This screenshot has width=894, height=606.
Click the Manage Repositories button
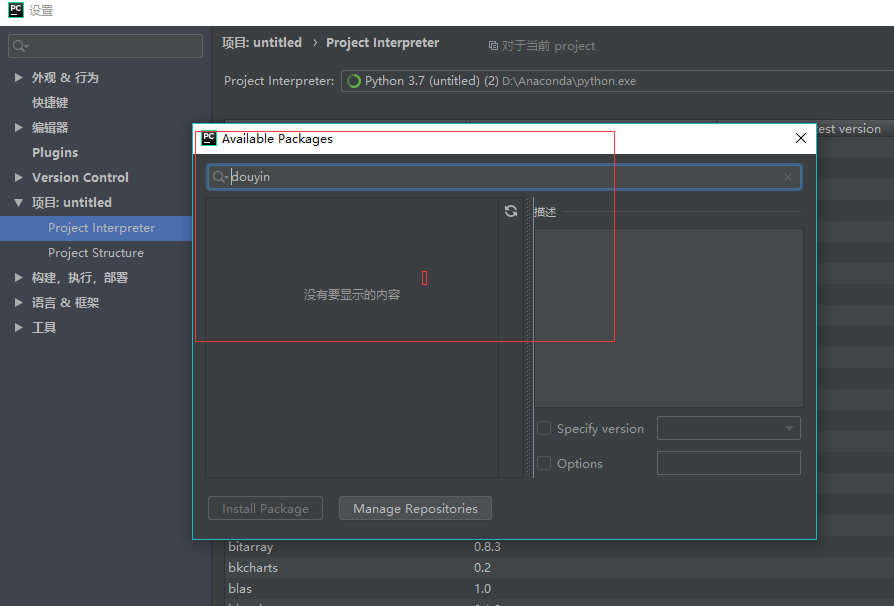coord(414,508)
